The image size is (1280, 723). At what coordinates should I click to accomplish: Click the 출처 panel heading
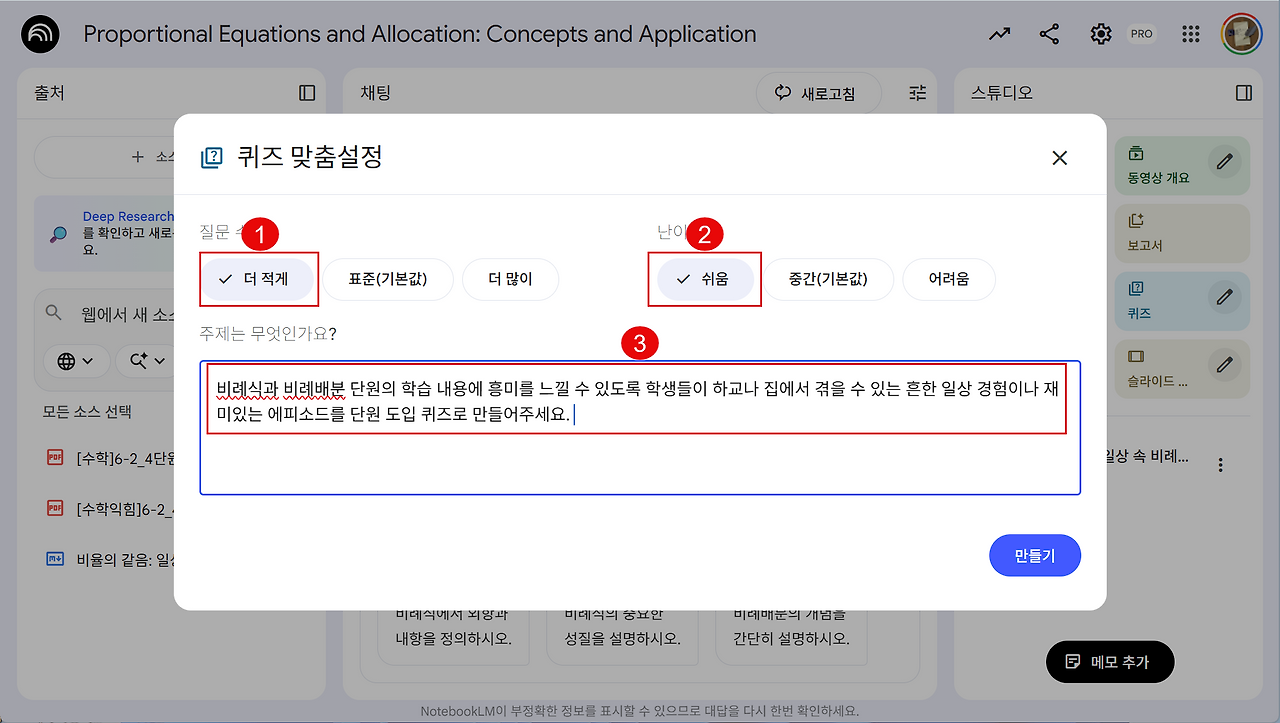coord(49,93)
